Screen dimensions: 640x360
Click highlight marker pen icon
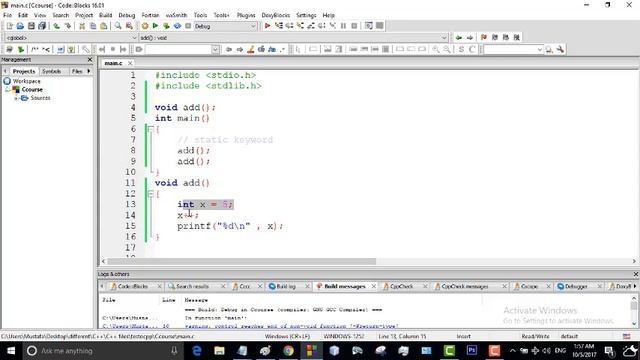coord(251,49)
